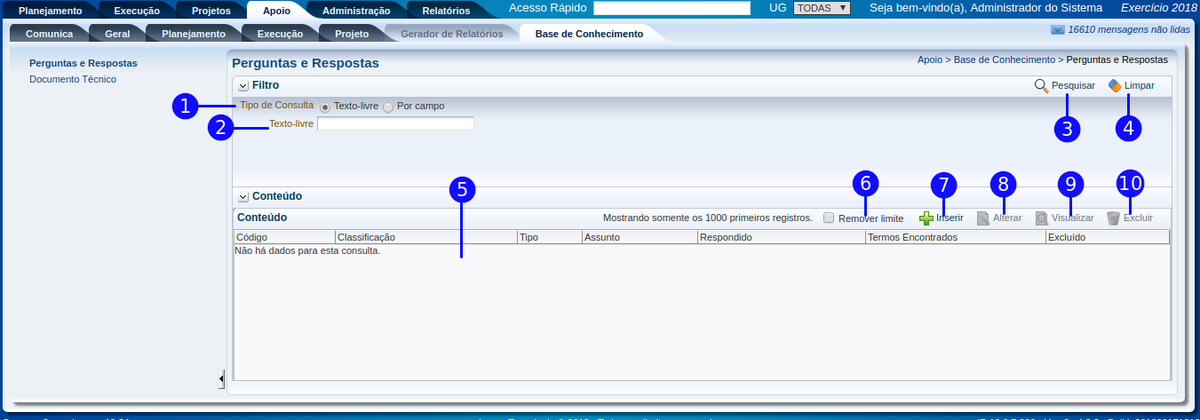Open the UG dropdown showing TODAS

(821, 8)
